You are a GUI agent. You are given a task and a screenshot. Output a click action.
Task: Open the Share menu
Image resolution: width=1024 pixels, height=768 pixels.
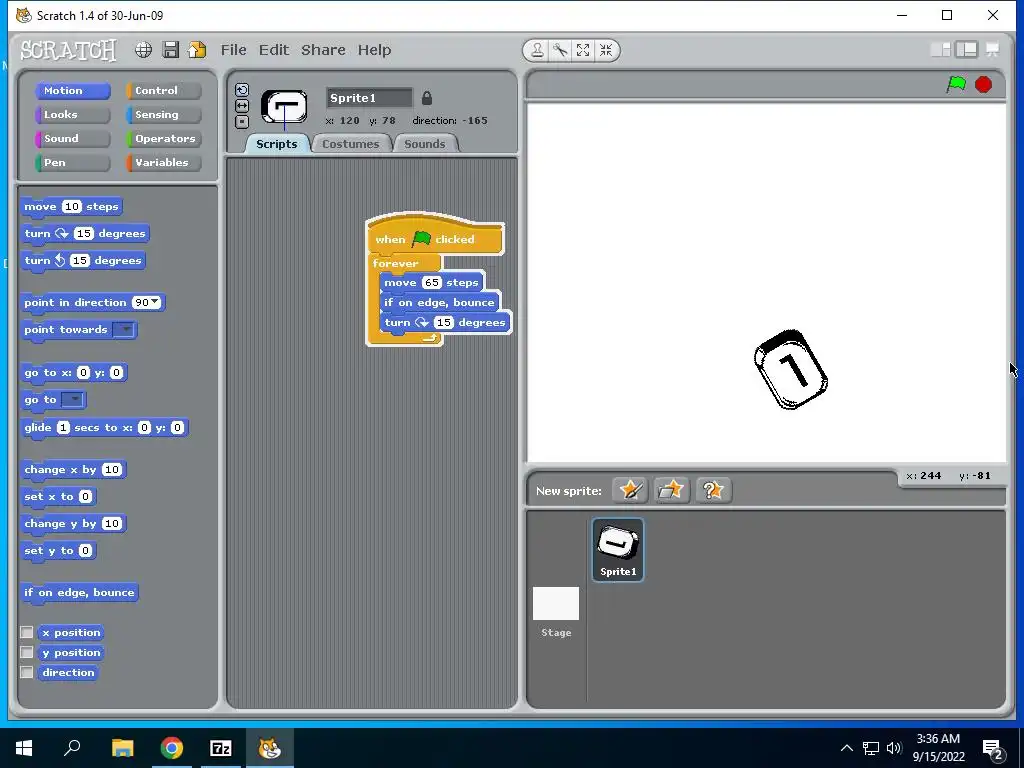point(323,50)
